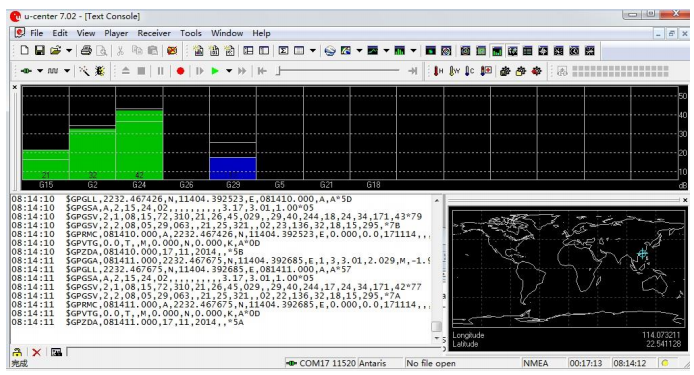Click COM17 11520 in the status bar

click(x=328, y=363)
